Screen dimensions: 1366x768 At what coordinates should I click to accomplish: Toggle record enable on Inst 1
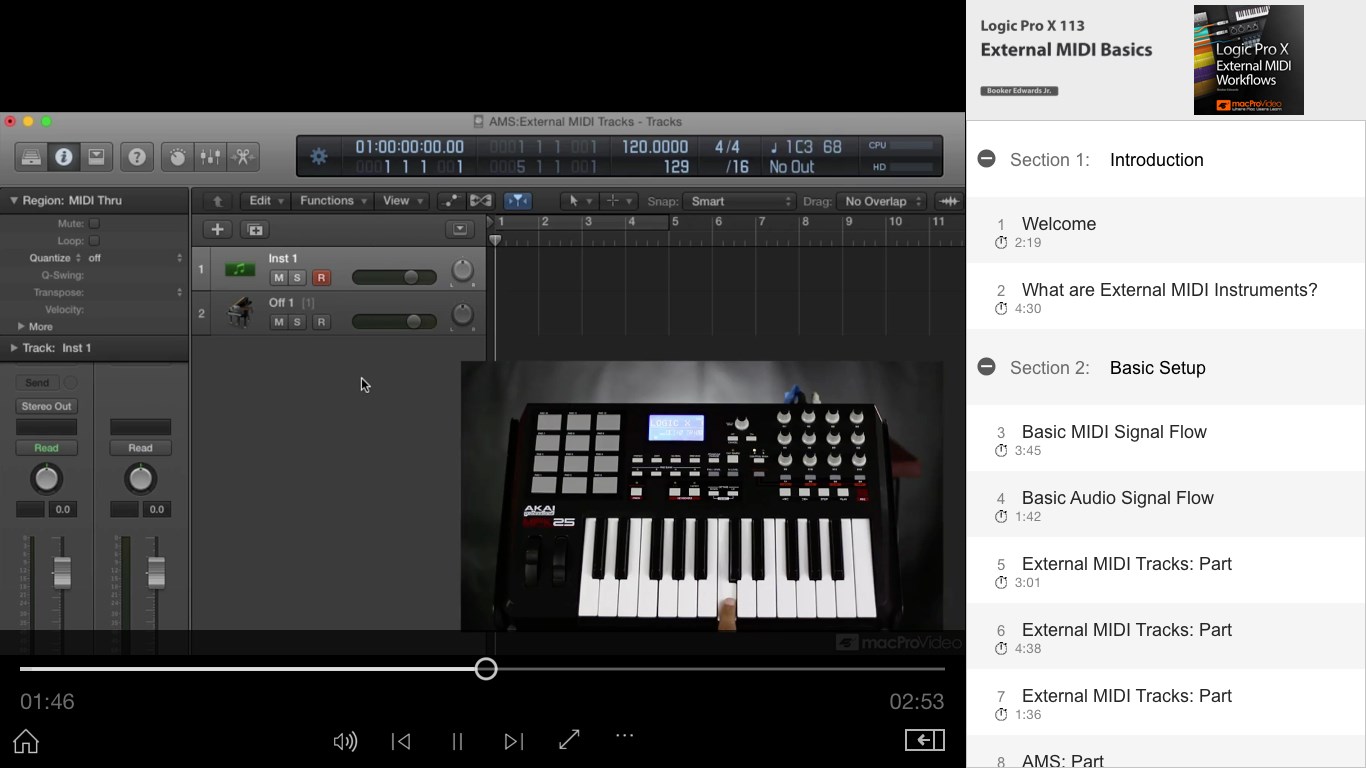click(x=321, y=278)
